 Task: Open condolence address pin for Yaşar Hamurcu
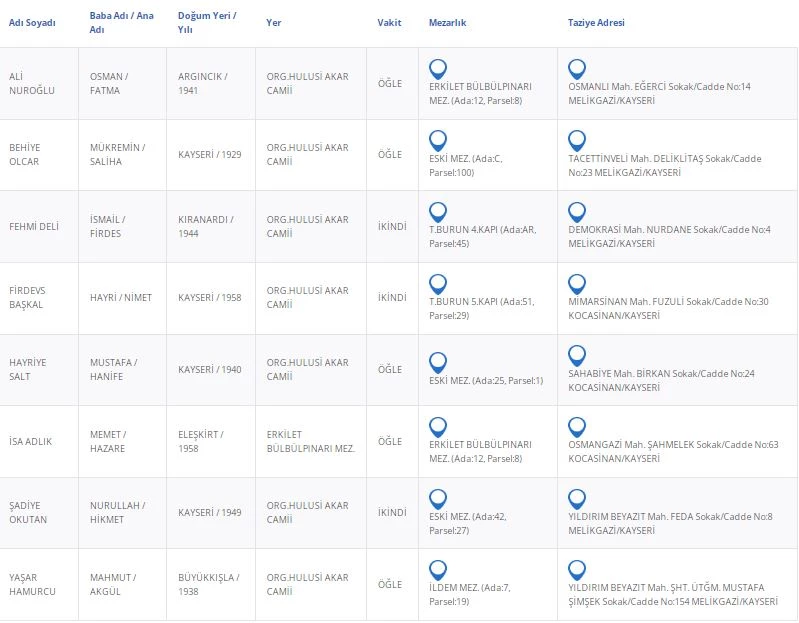[577, 570]
